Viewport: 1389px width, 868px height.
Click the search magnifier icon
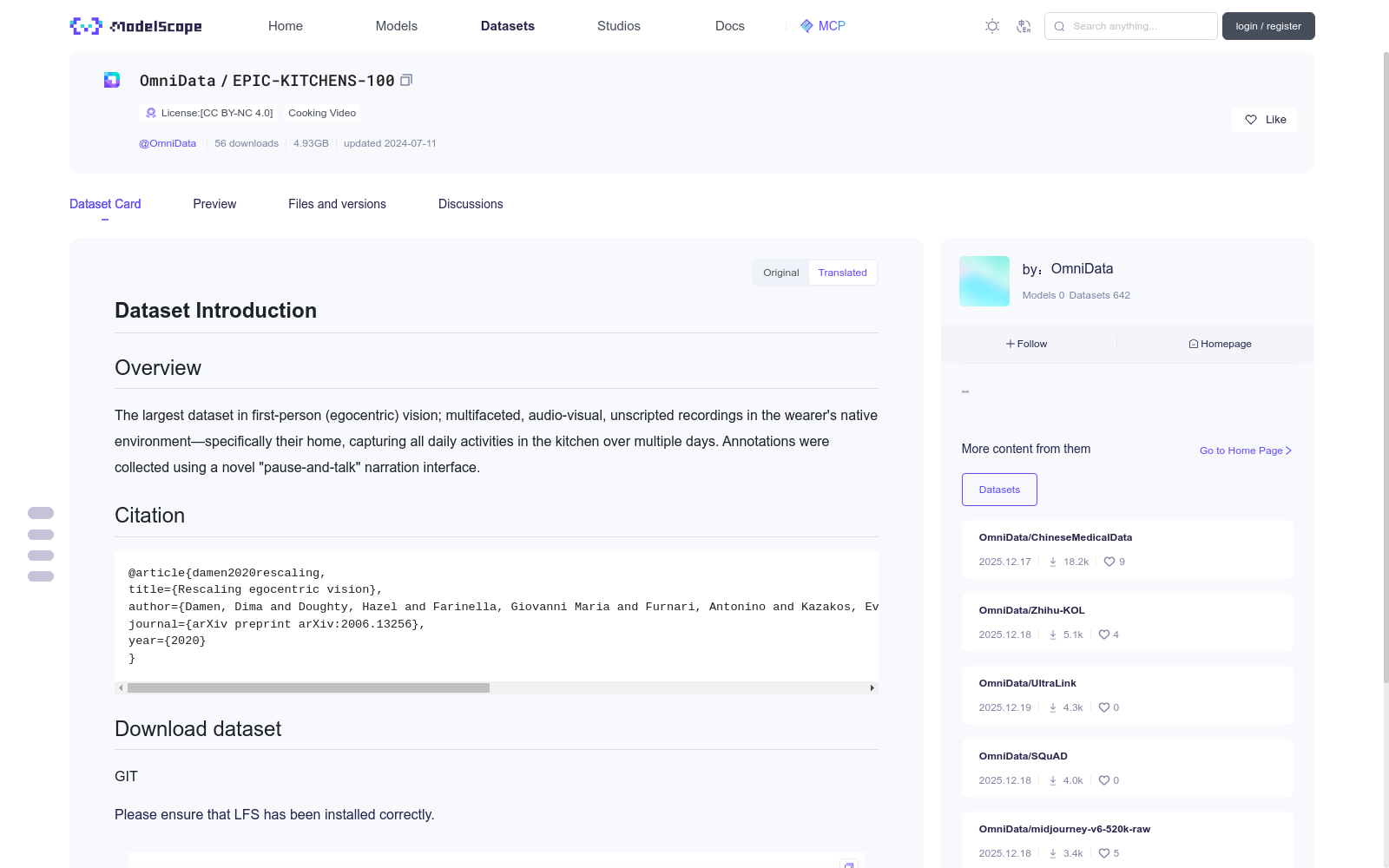[1059, 26]
